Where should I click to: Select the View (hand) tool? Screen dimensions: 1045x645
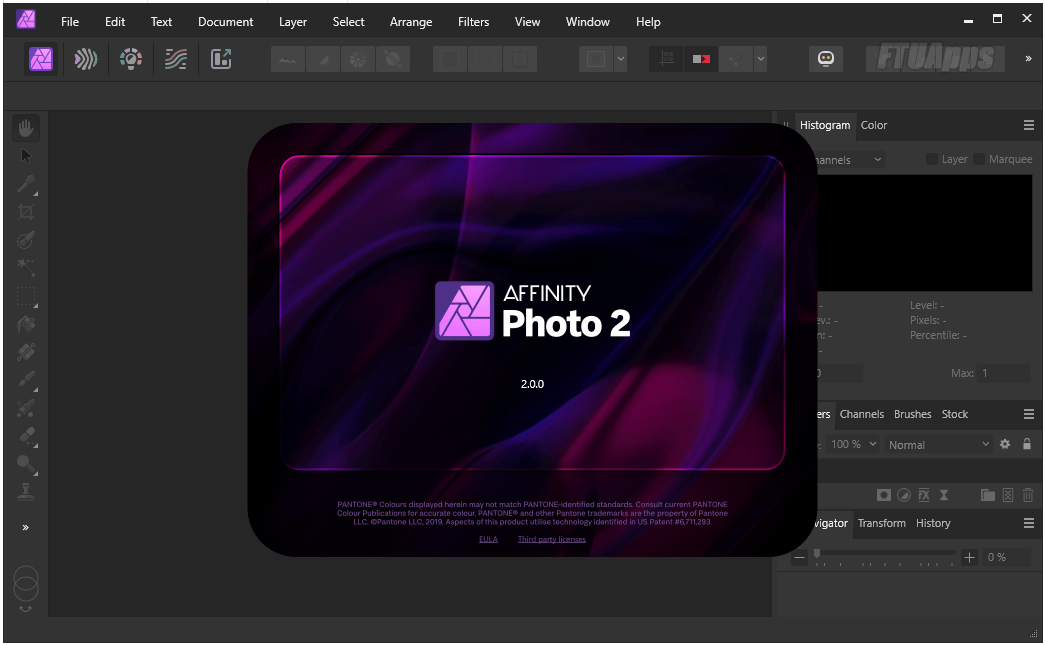[26, 128]
